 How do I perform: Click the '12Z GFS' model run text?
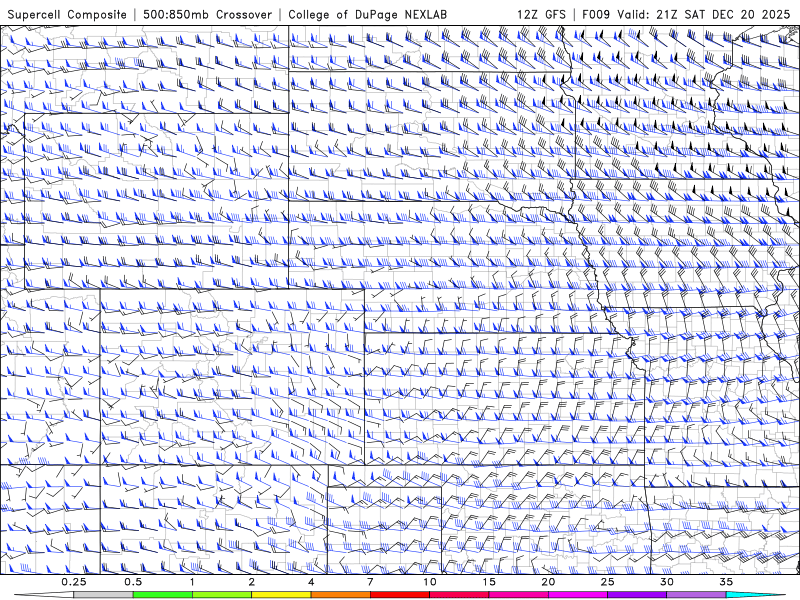(541, 14)
